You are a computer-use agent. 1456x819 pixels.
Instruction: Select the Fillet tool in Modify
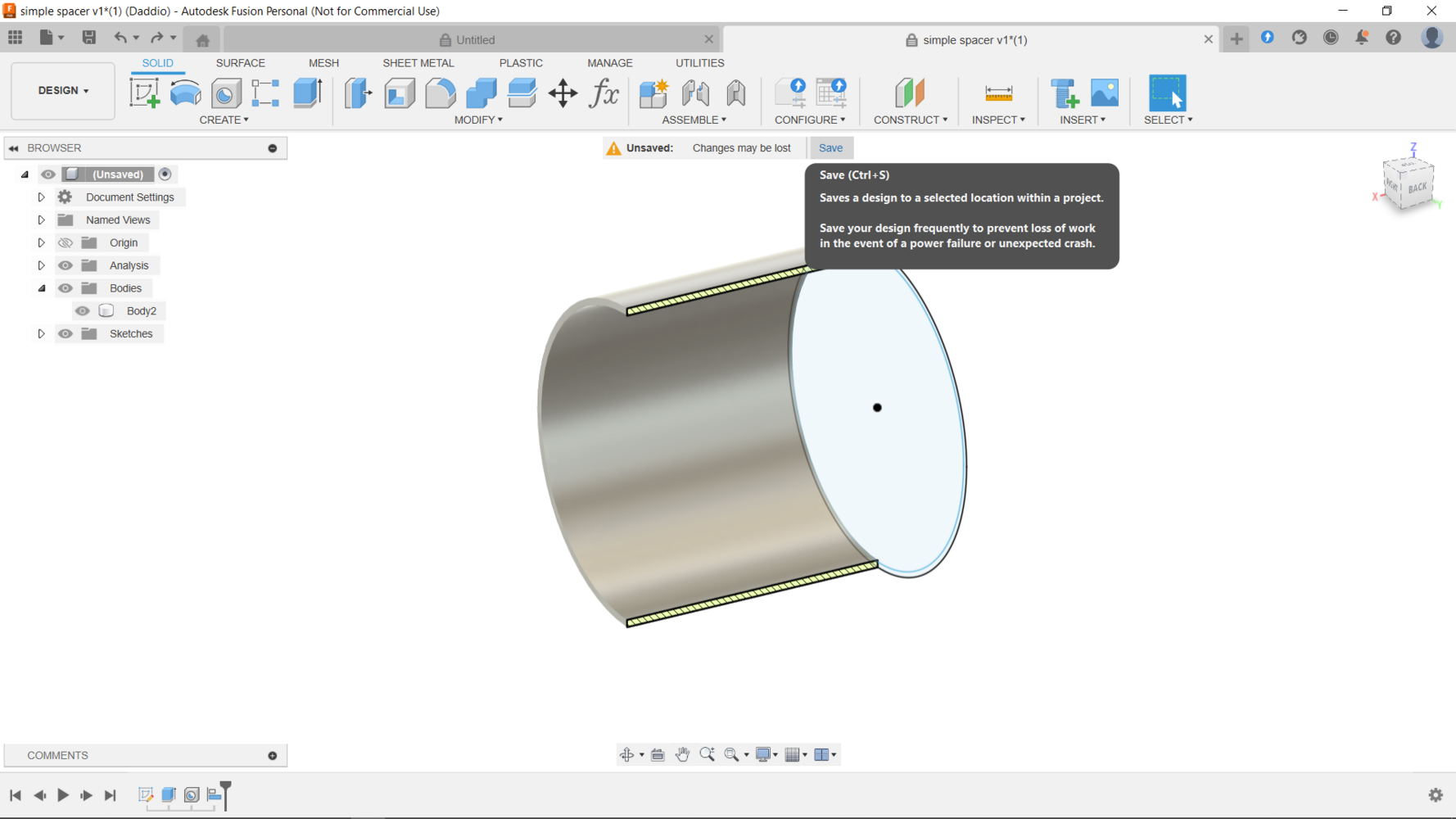click(x=440, y=93)
